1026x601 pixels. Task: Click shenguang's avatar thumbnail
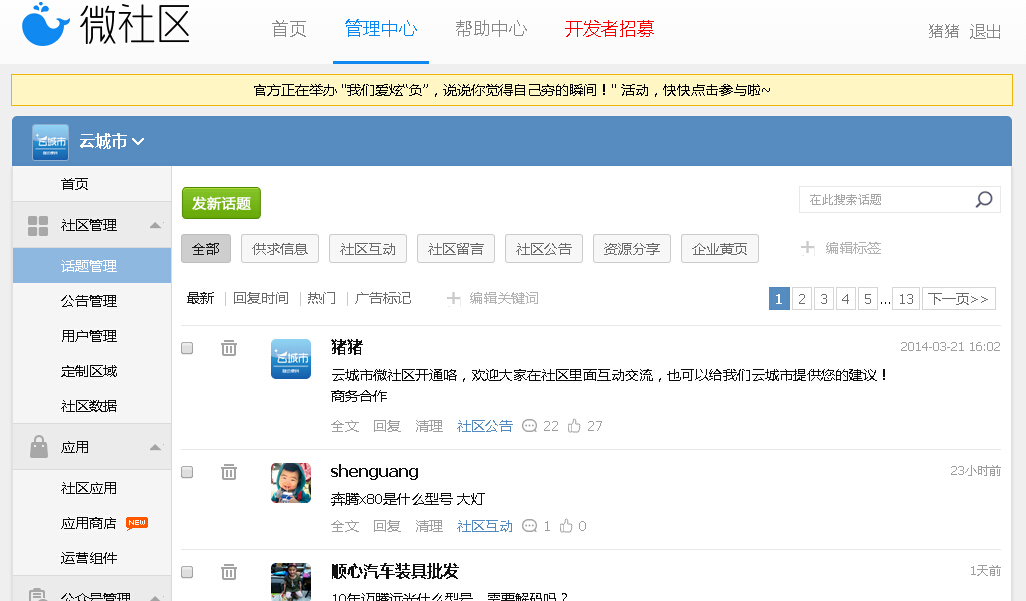click(291, 483)
